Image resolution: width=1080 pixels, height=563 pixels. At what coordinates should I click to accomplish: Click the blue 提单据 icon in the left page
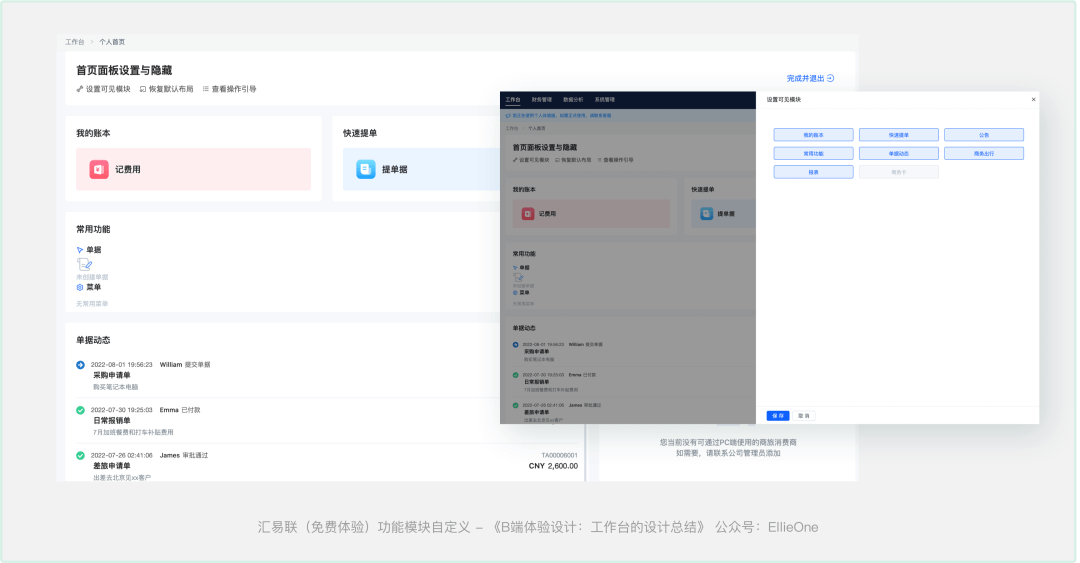coord(366,169)
